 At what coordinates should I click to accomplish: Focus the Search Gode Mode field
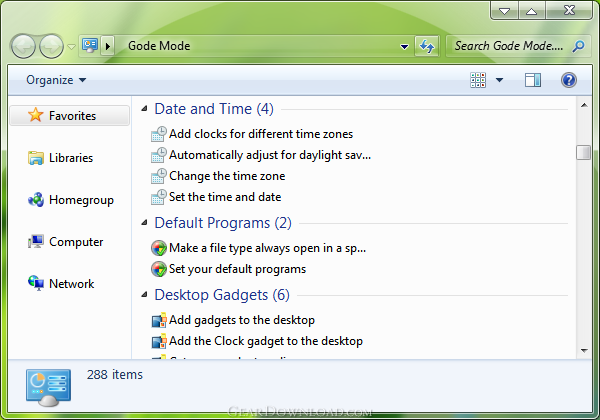518,46
